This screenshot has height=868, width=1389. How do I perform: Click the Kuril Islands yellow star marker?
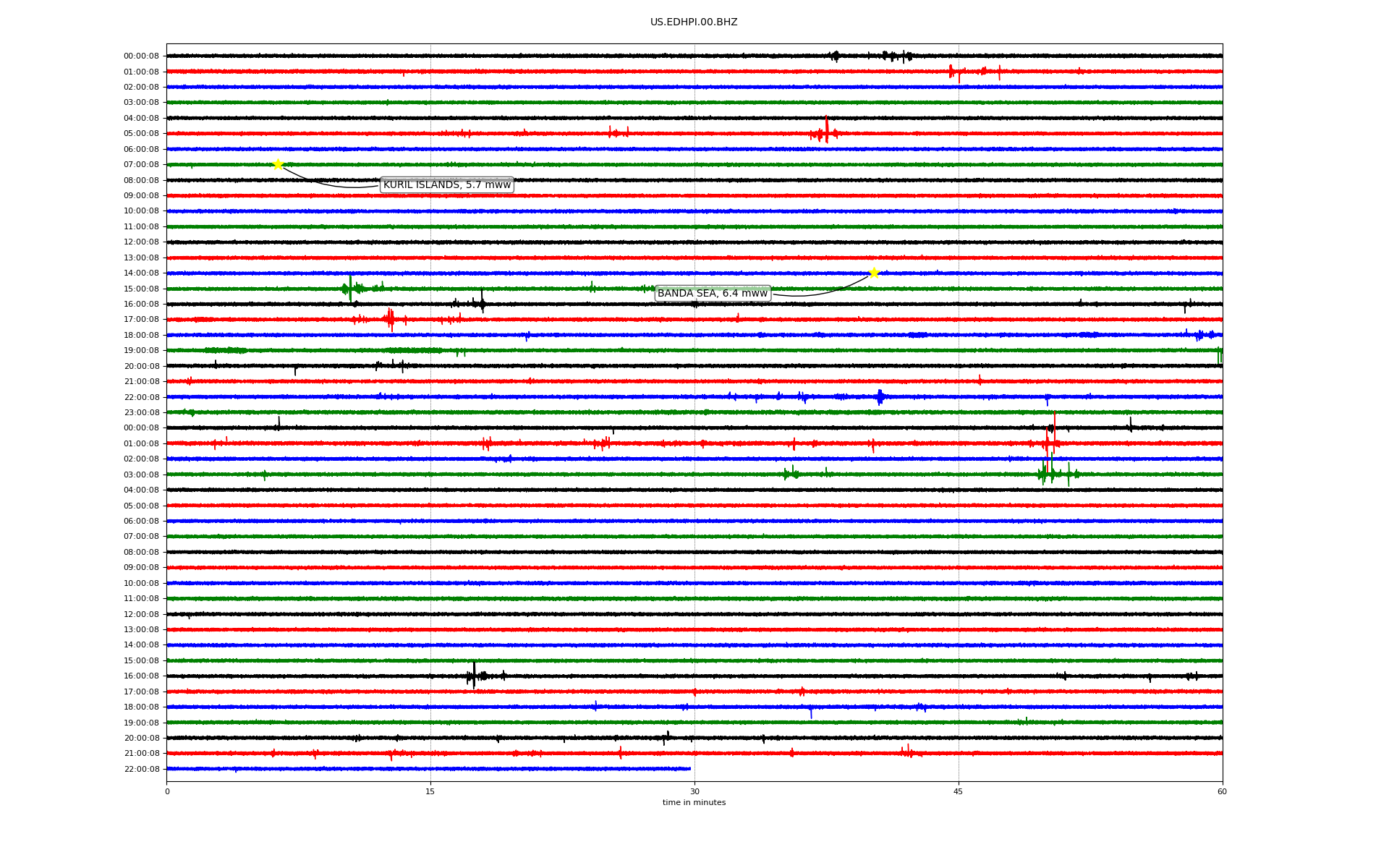coord(278,164)
